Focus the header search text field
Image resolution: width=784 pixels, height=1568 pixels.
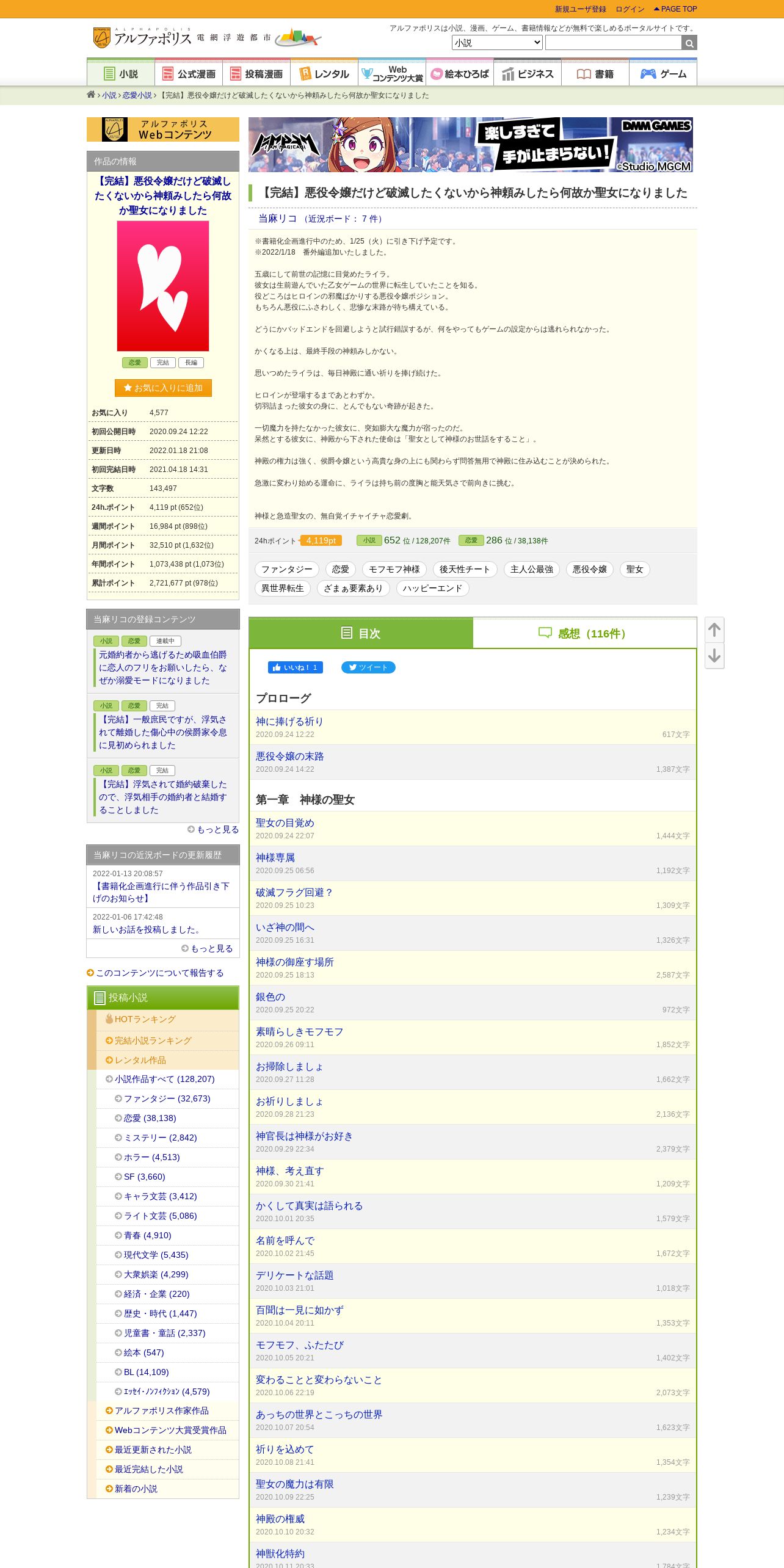613,43
